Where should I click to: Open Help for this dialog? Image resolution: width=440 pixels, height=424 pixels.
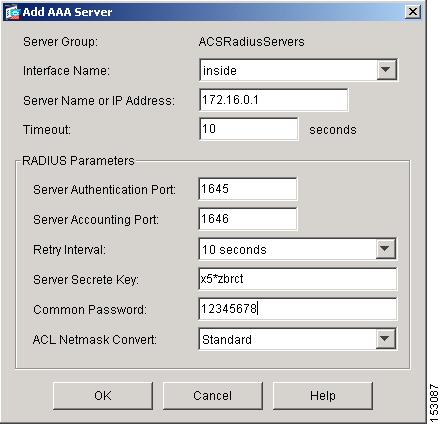(323, 396)
